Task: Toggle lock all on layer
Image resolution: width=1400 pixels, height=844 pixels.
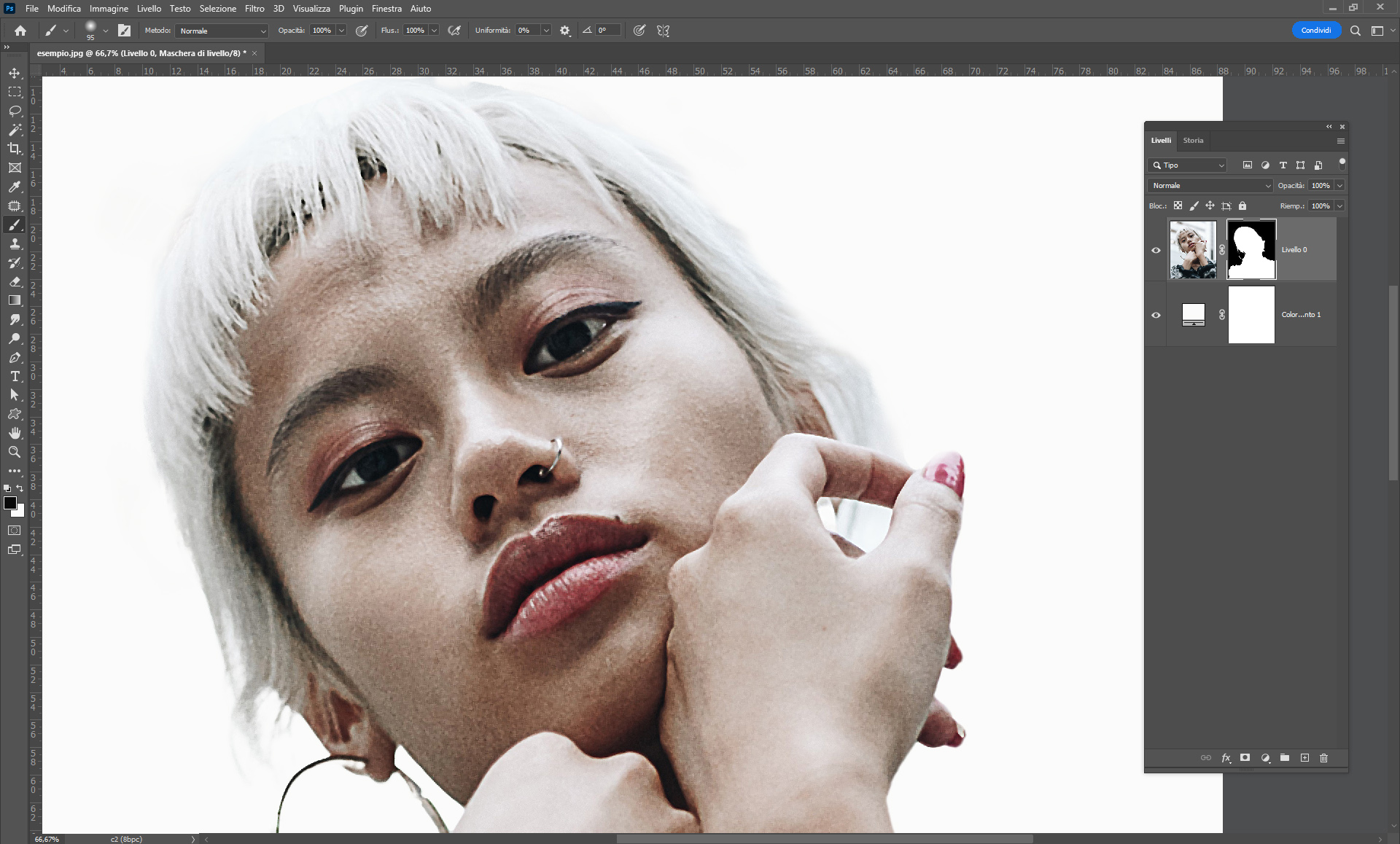Action: coord(1242,206)
